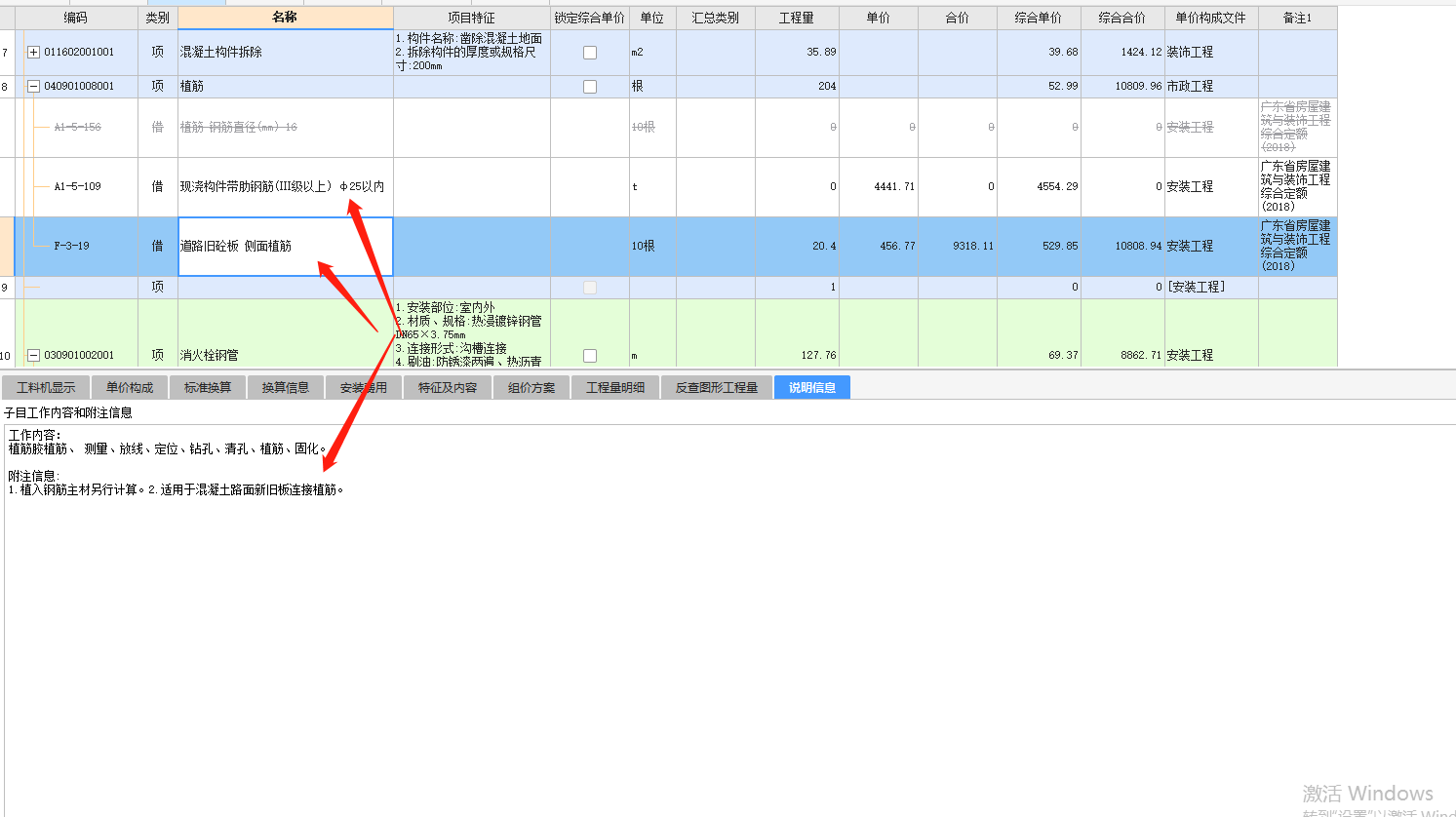Click the row 9 number header
This screenshot has height=817, width=1456.
pyautogui.click(x=5, y=288)
